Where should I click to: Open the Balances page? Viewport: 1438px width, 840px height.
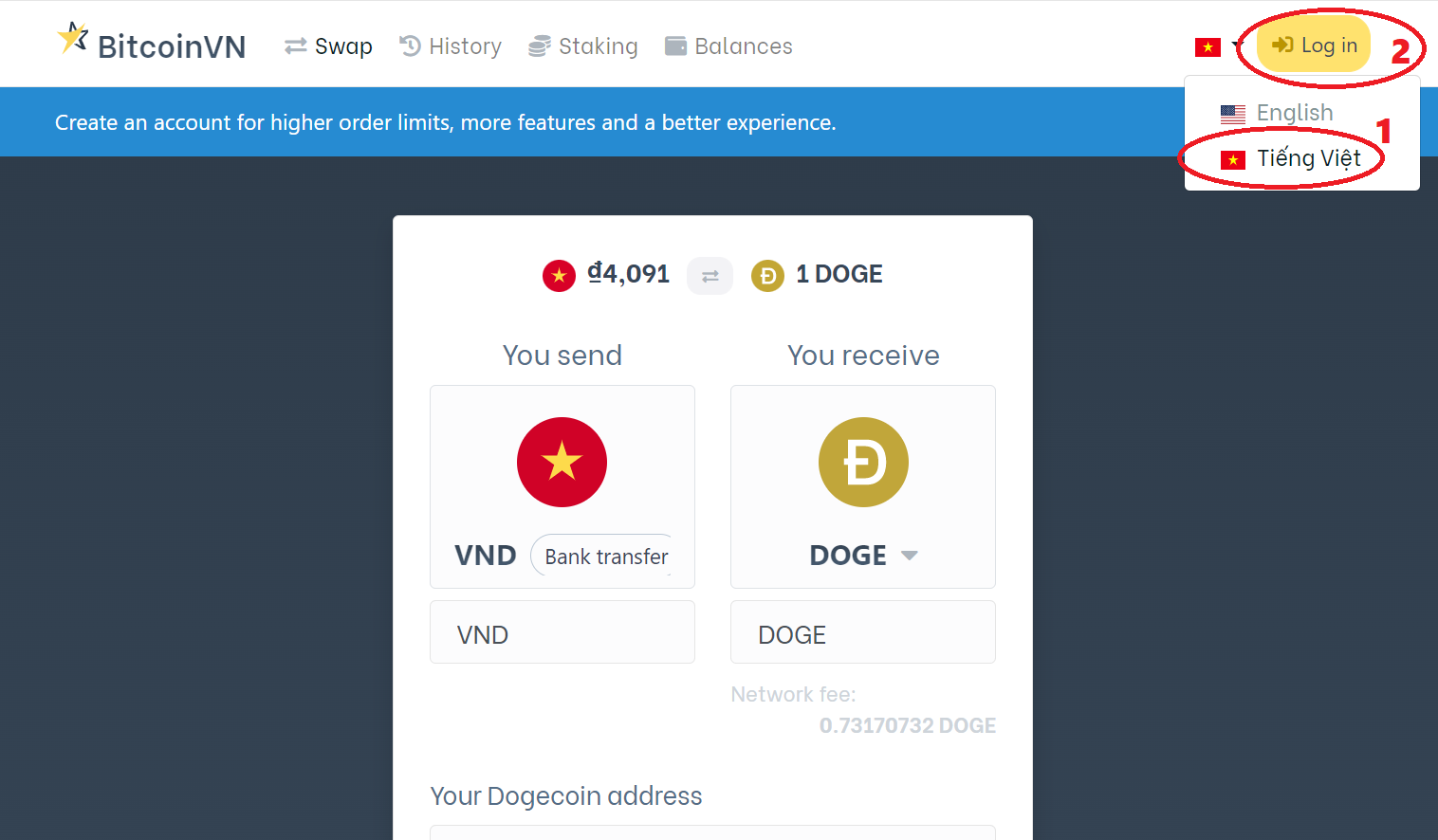pyautogui.click(x=728, y=46)
